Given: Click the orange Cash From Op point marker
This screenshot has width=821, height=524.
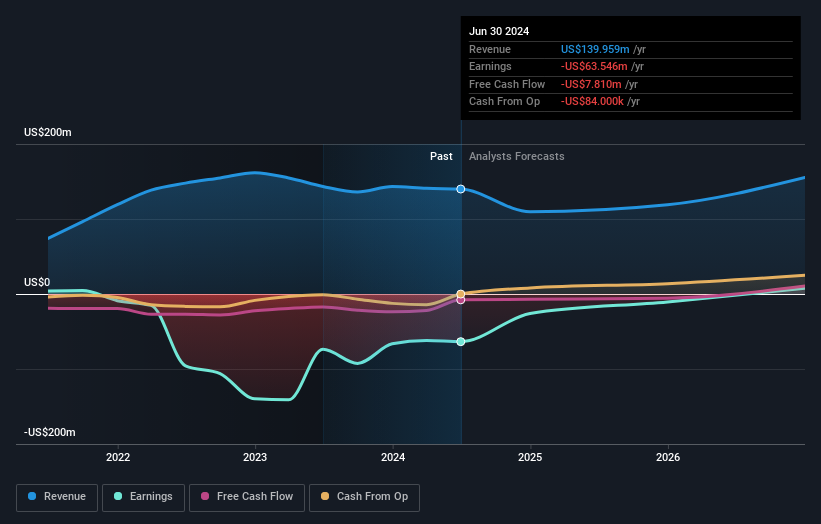Looking at the screenshot, I should 461,294.
